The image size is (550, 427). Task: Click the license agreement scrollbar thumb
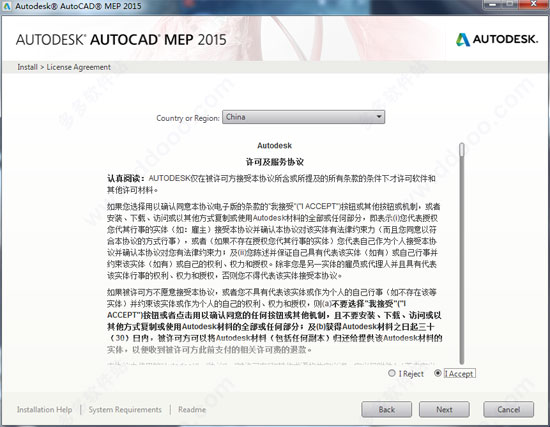coord(462,149)
